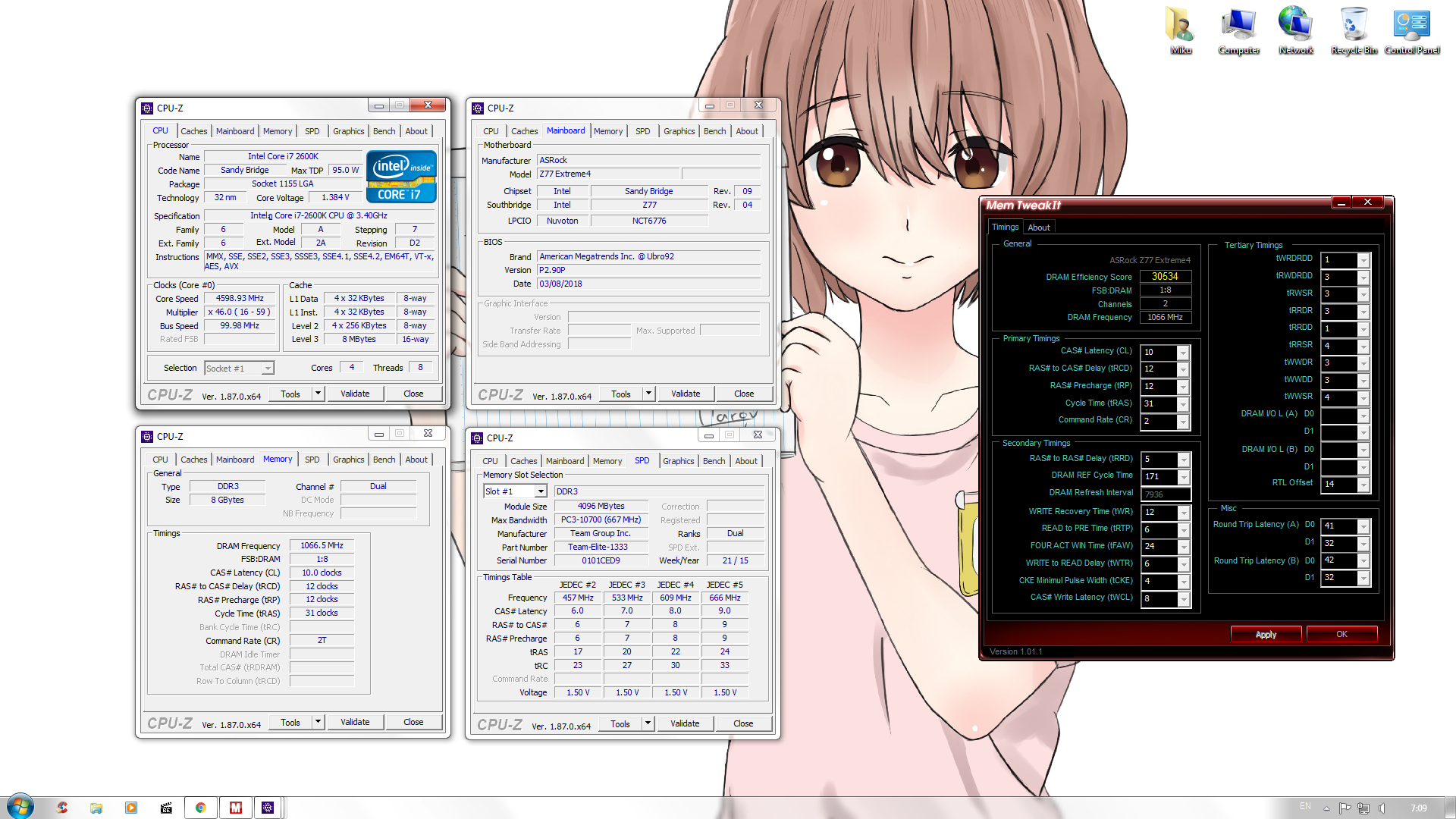The image size is (1456, 819).
Task: Switch to the SPD tab in the Memory window
Action: (x=312, y=460)
